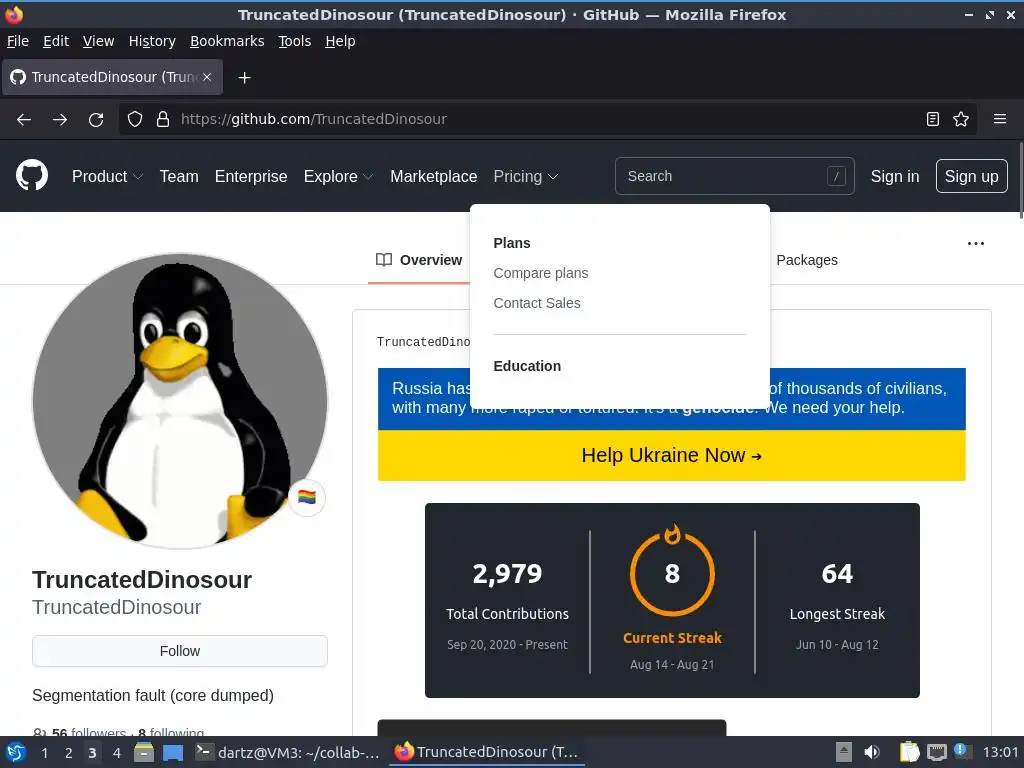Click the Help Ukraine Now banner

[671, 455]
